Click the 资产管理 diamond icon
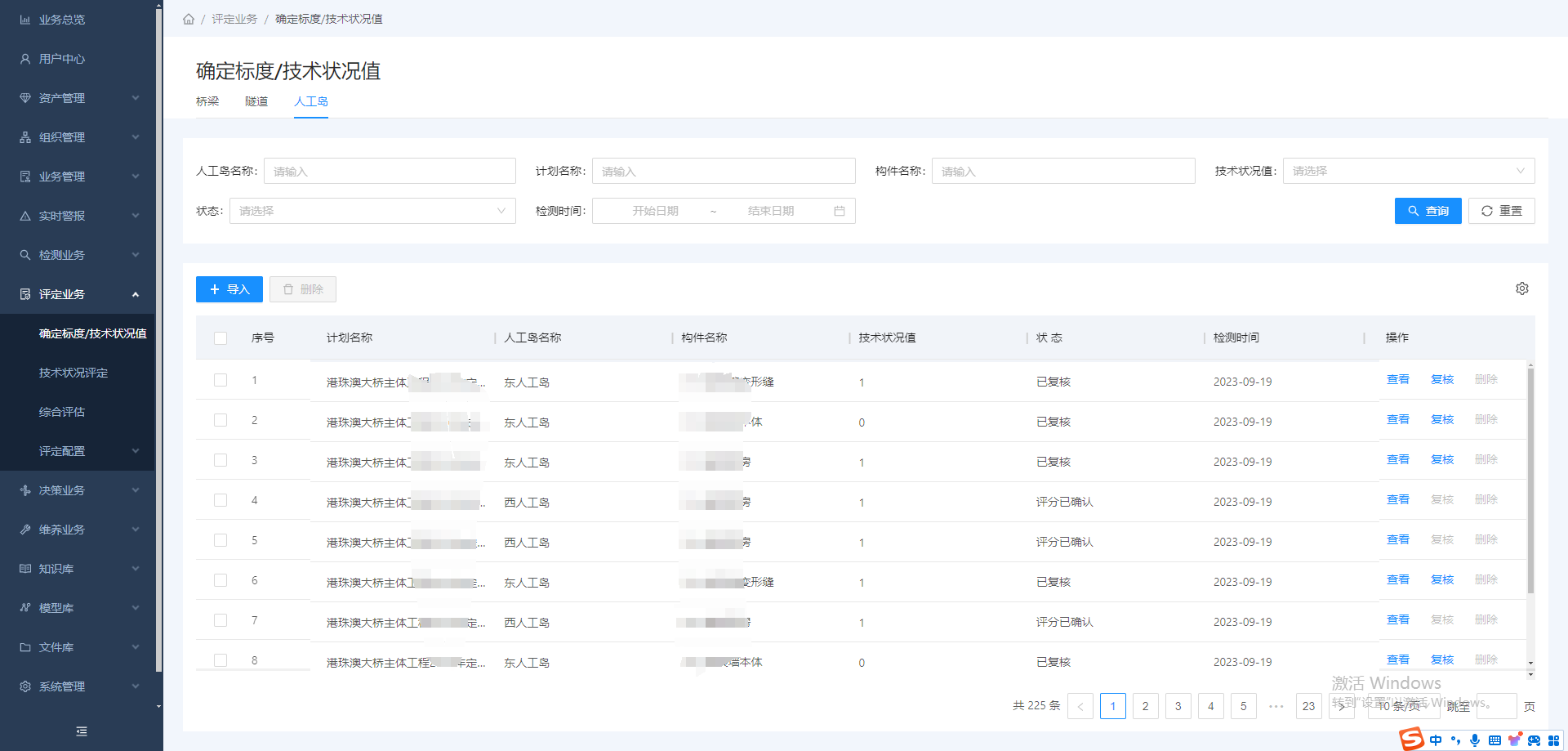 [25, 98]
